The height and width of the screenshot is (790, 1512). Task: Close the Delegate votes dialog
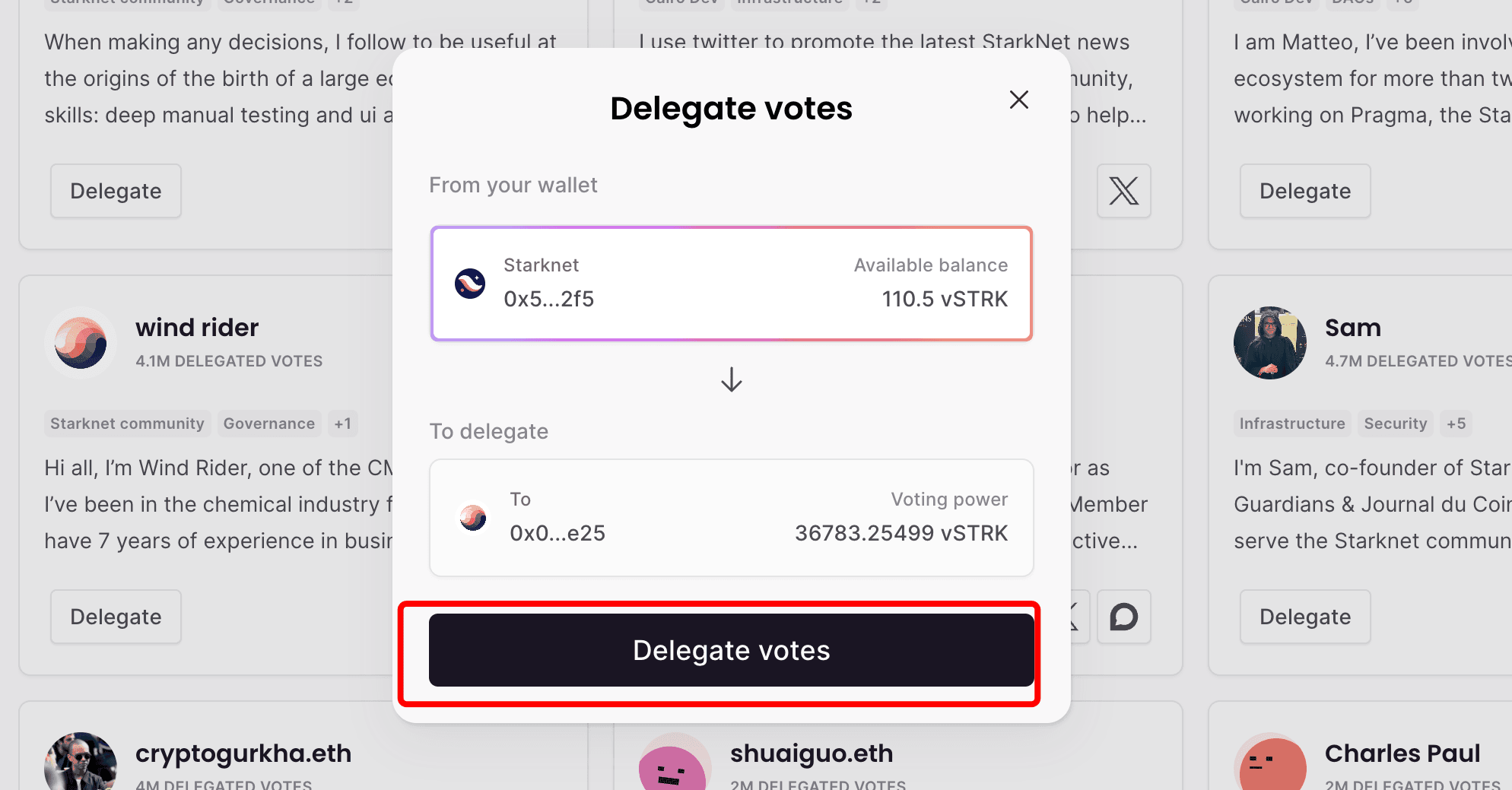point(1018,100)
